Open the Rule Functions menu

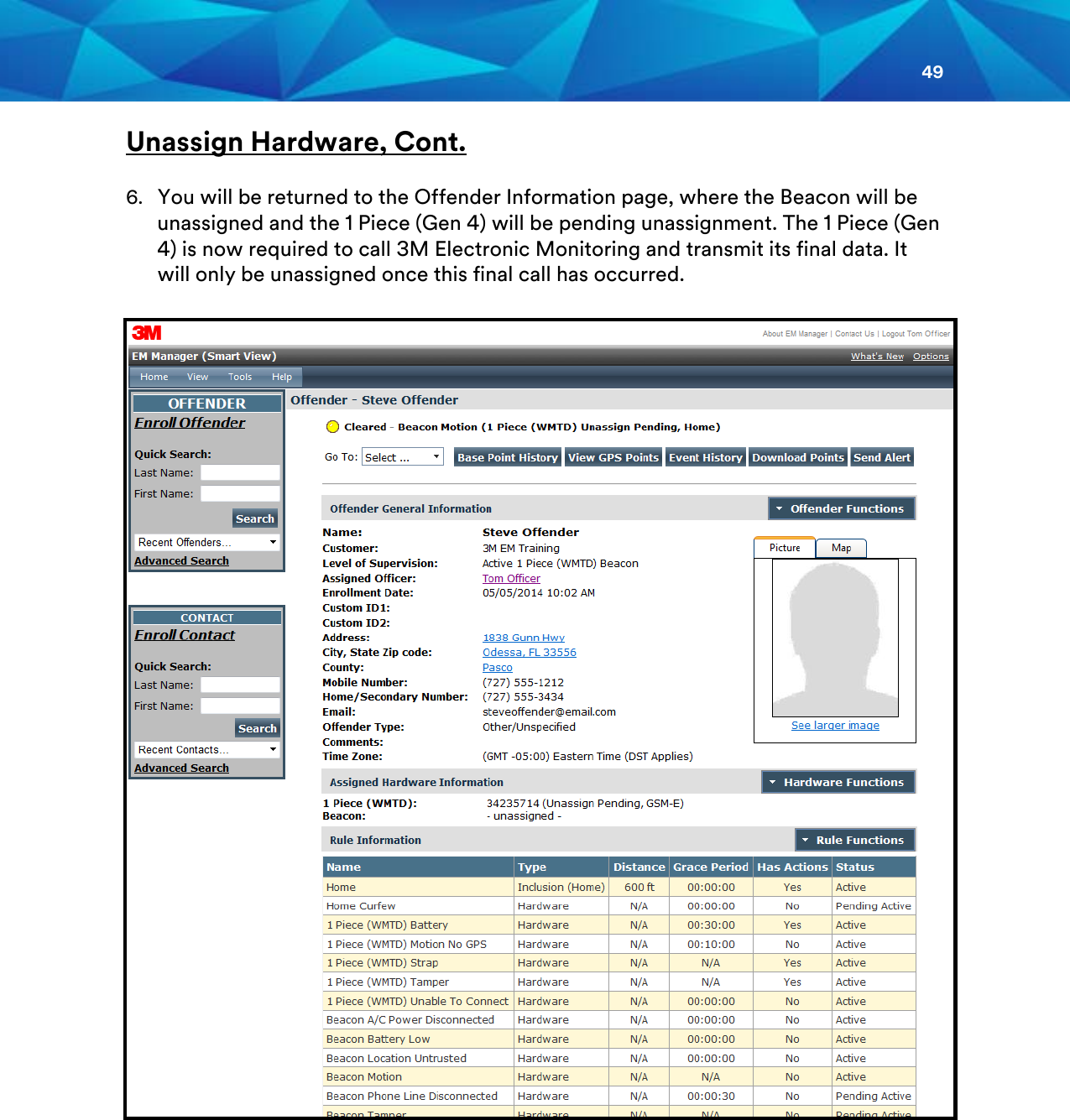(x=854, y=840)
